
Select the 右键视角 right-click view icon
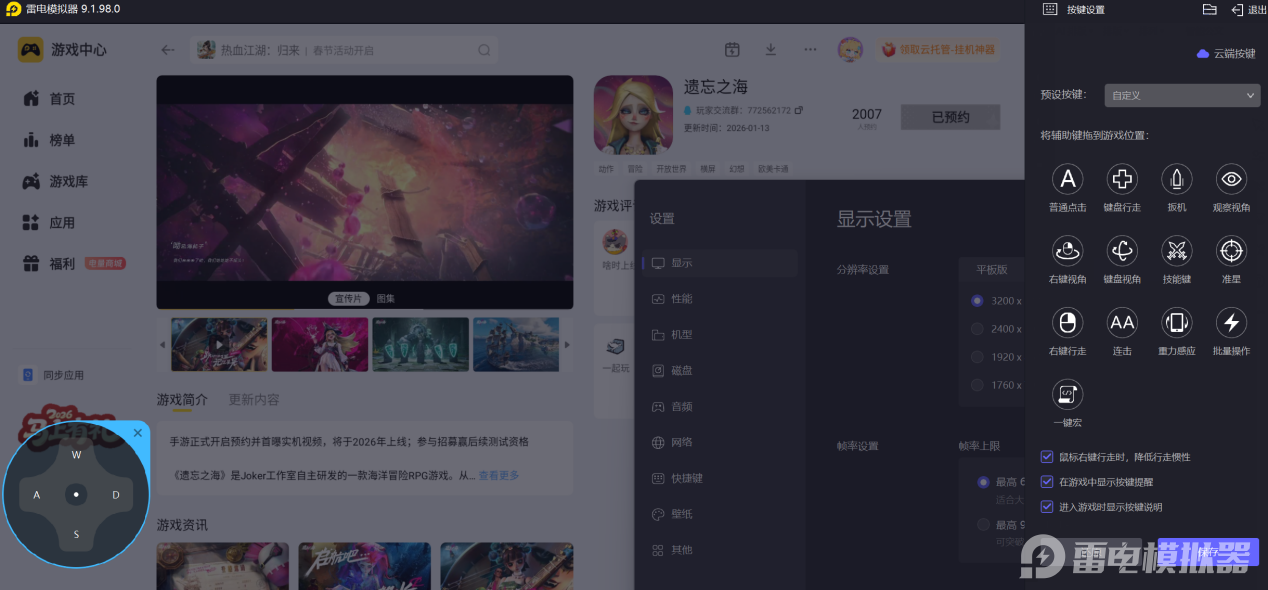1067,251
